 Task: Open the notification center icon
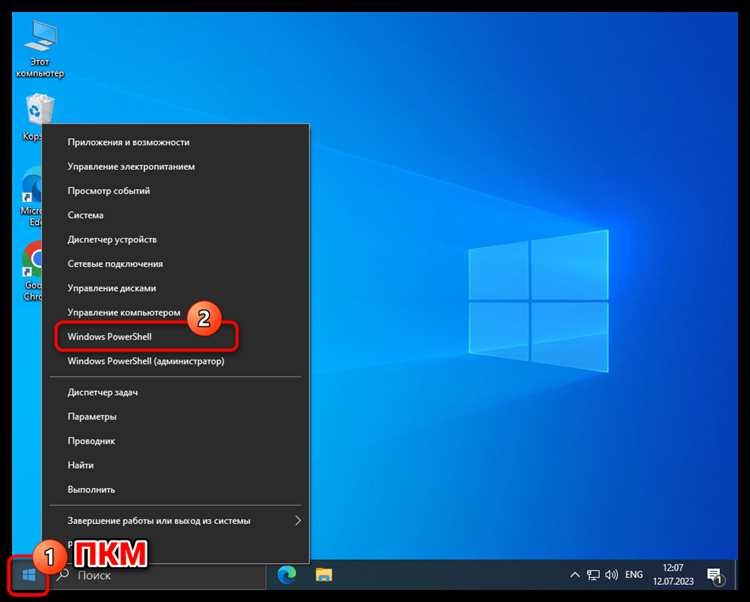(x=715, y=575)
